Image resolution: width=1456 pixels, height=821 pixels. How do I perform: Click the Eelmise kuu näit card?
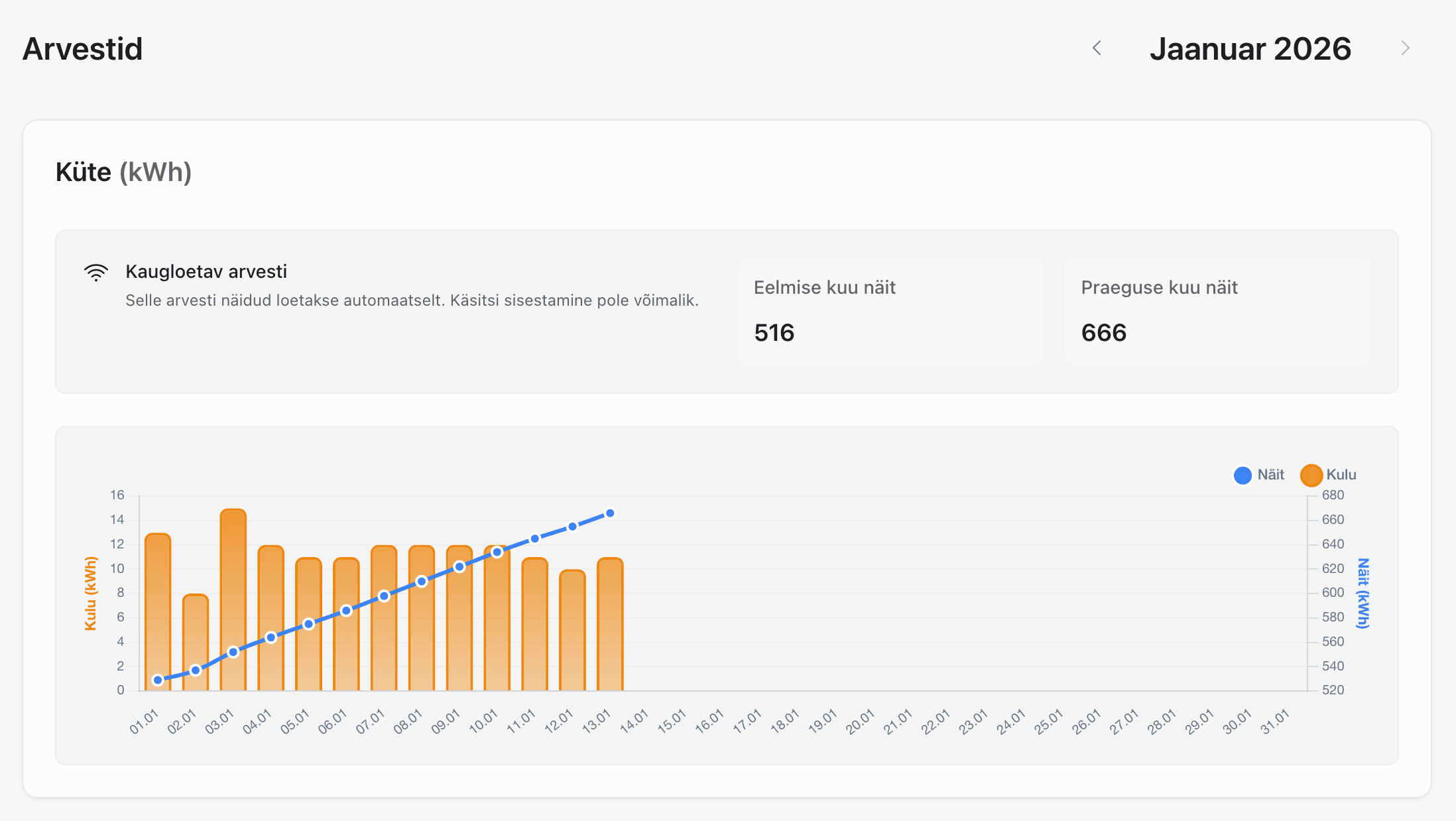pos(890,311)
